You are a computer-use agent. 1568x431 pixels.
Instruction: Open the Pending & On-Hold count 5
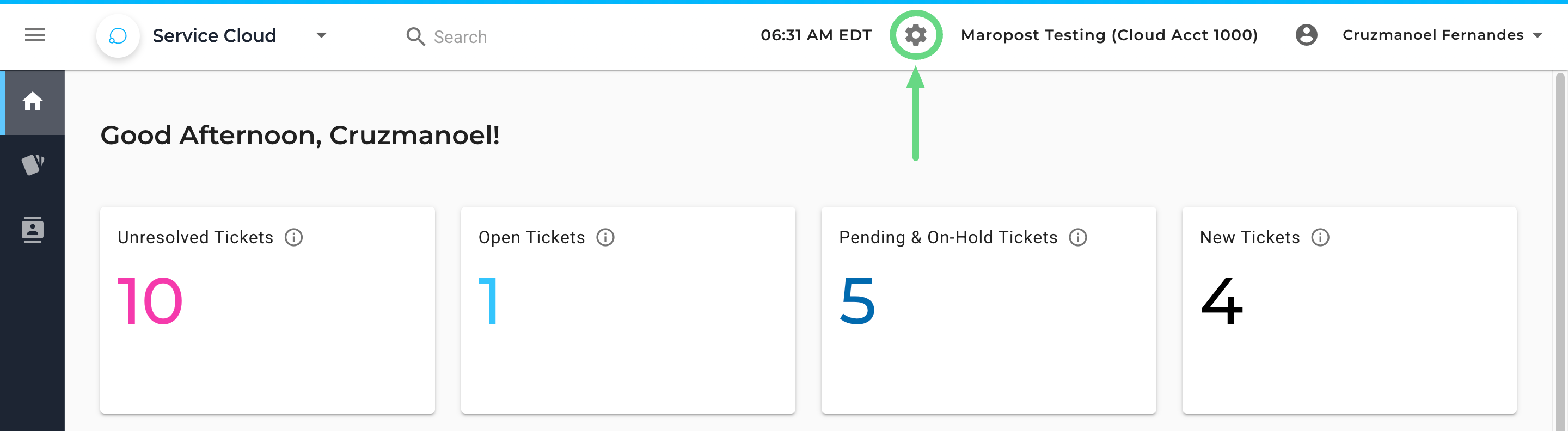[857, 301]
